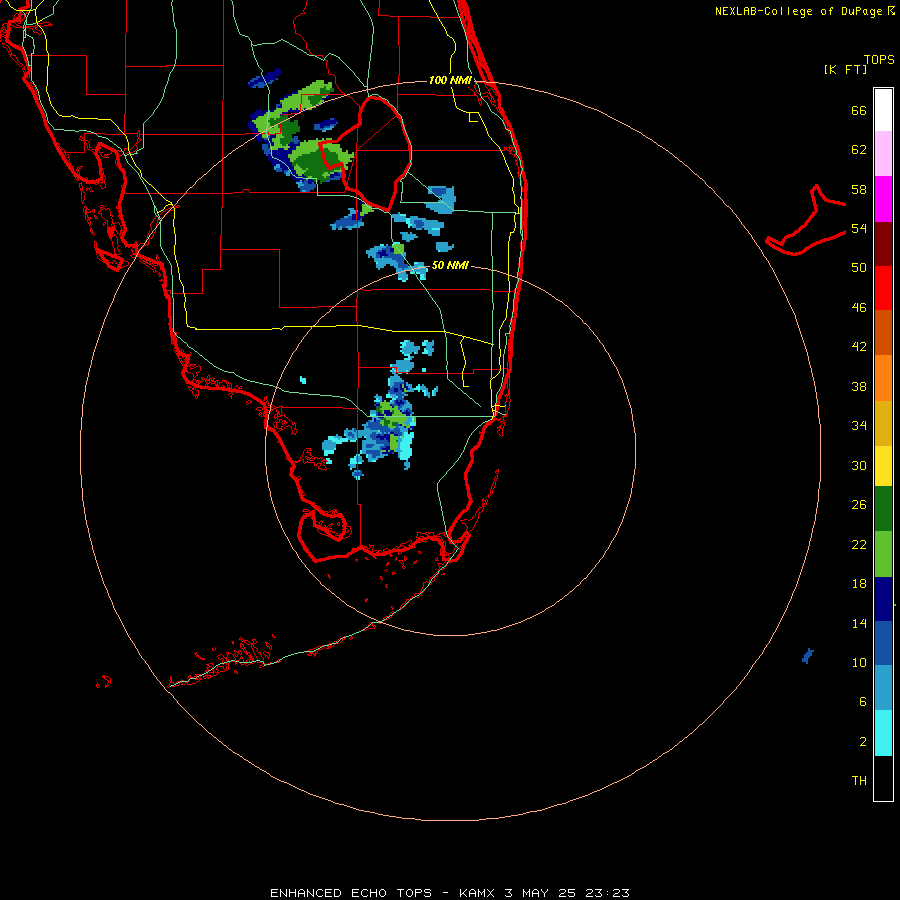Click the legend value '26'
This screenshot has height=900, width=900.
[859, 505]
